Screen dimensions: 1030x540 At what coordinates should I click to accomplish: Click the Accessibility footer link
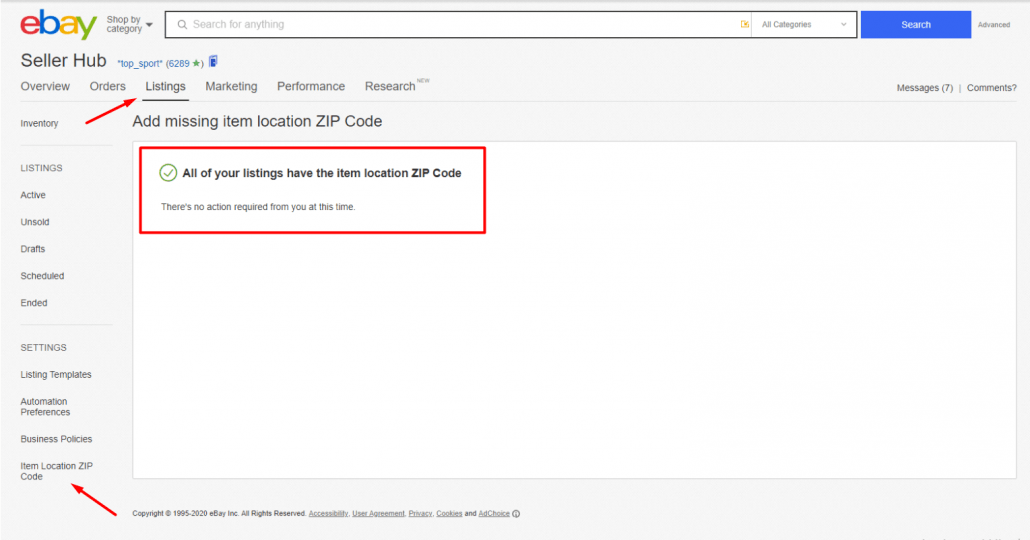coord(328,514)
